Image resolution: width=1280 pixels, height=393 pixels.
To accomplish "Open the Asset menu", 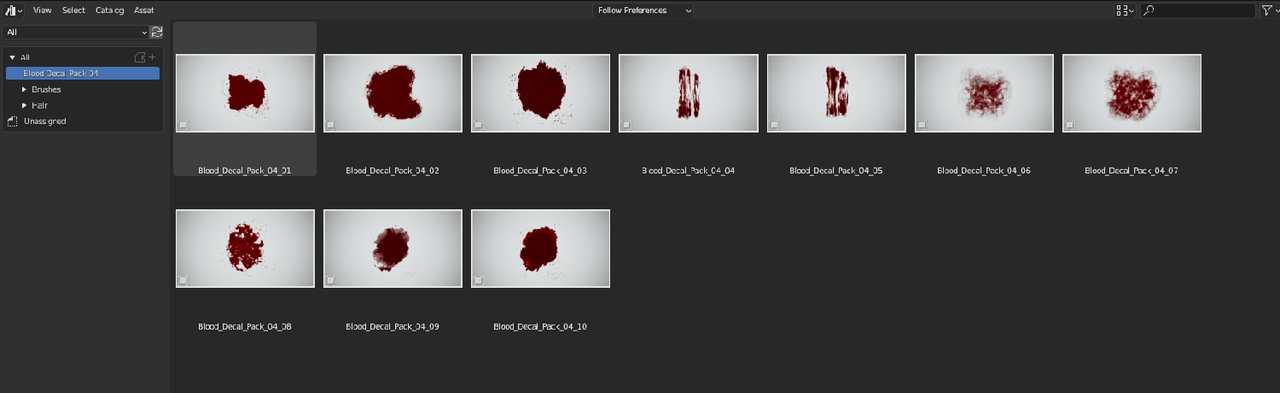I will pos(144,10).
